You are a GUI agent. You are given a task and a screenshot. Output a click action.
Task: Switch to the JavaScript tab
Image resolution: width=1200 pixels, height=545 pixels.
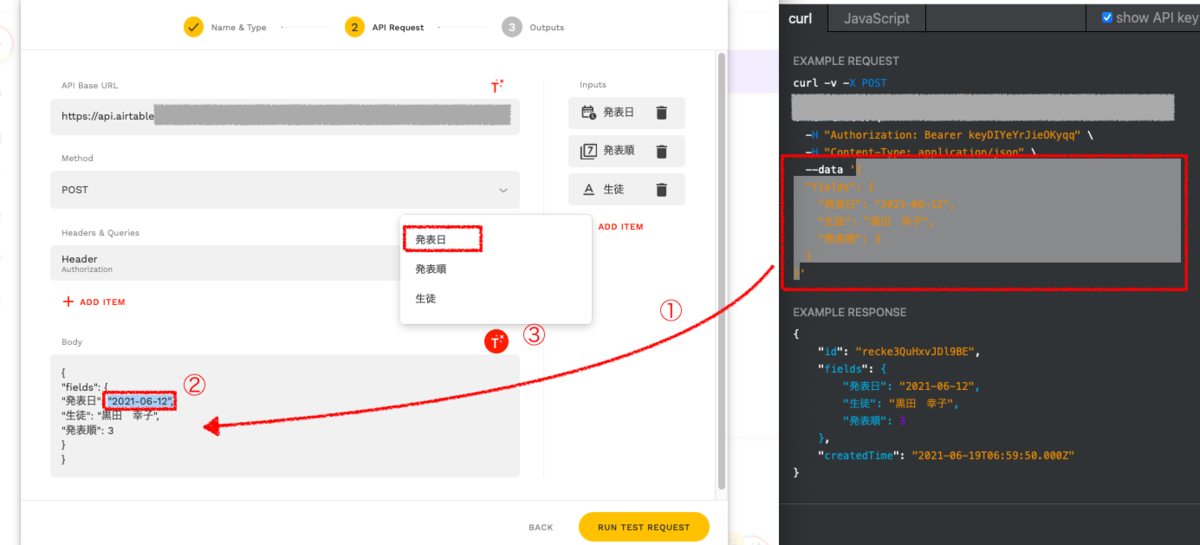[x=876, y=18]
